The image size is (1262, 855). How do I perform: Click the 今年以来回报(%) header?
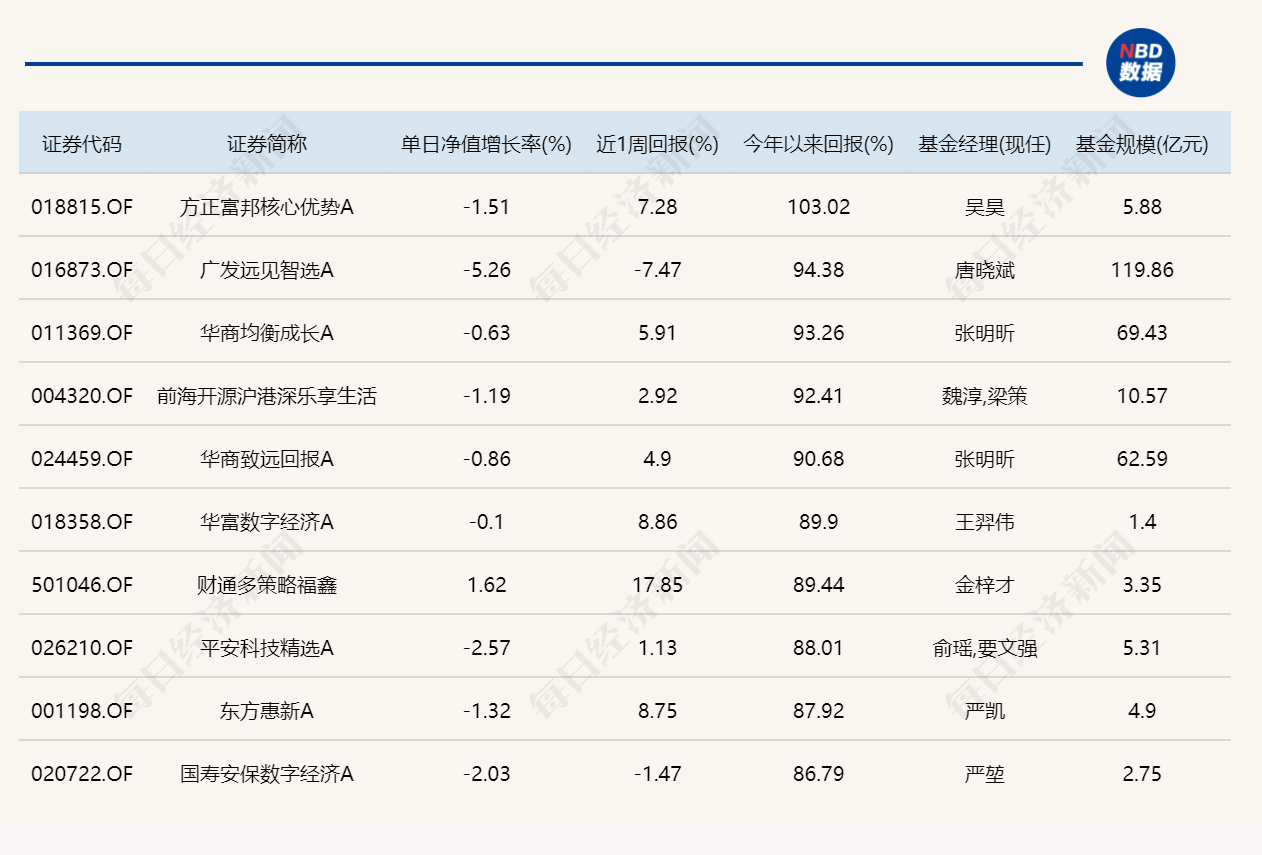click(819, 144)
